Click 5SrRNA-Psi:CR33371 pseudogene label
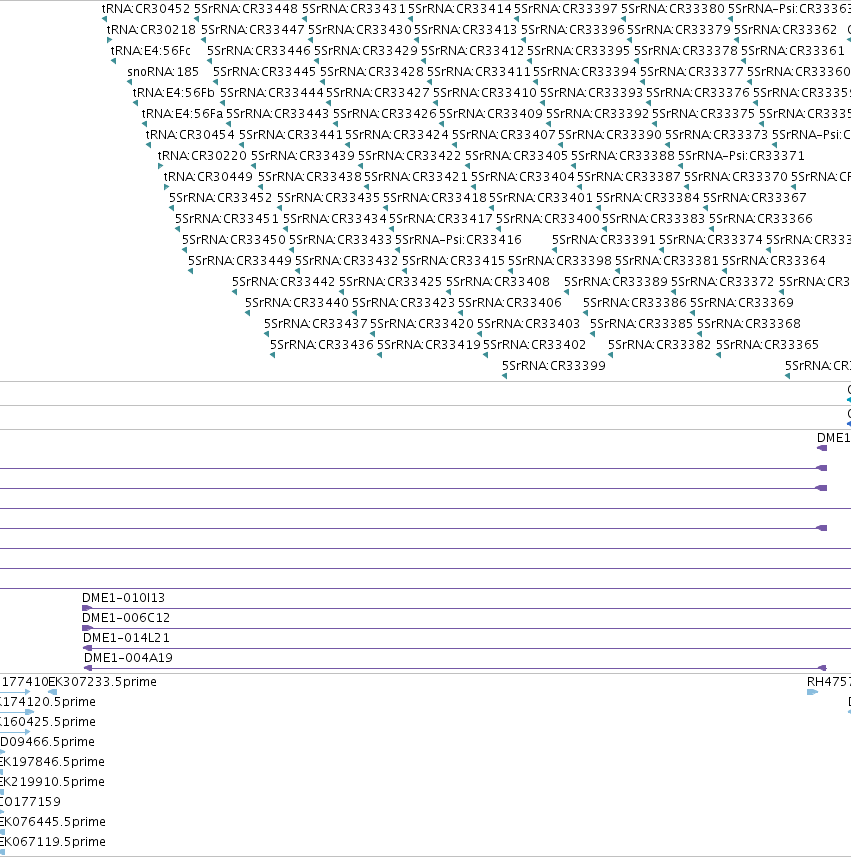The image size is (851, 857). click(741, 156)
